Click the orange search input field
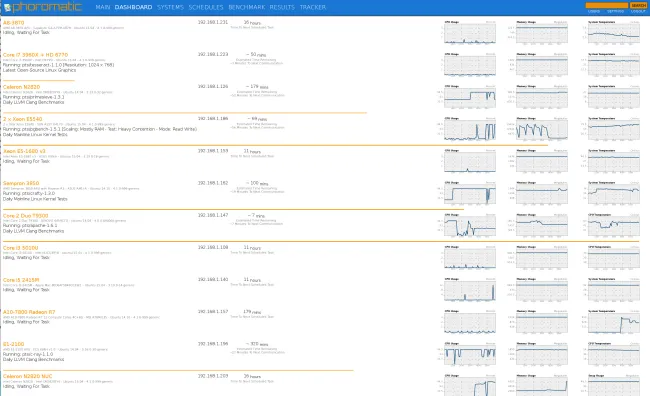 coord(606,5)
